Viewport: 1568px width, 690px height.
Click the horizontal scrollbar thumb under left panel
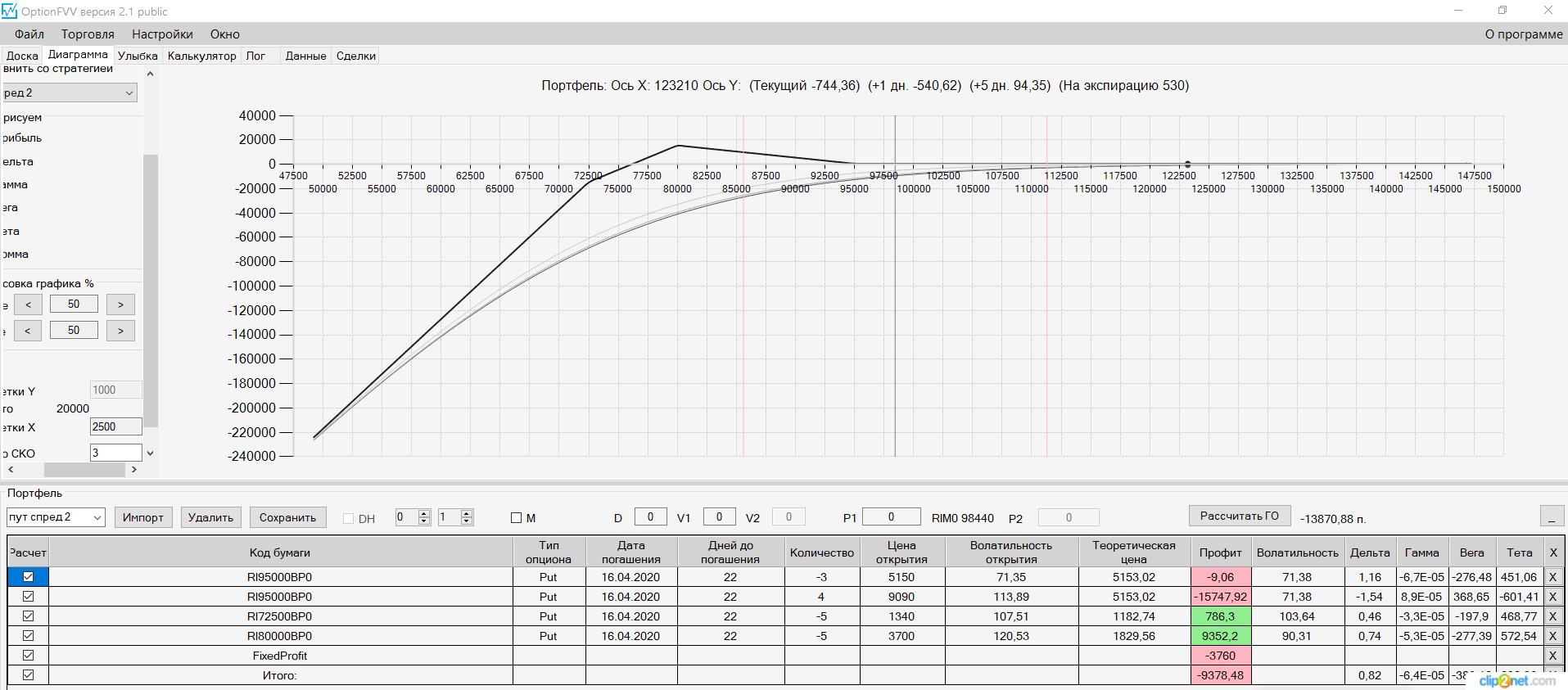coord(84,470)
